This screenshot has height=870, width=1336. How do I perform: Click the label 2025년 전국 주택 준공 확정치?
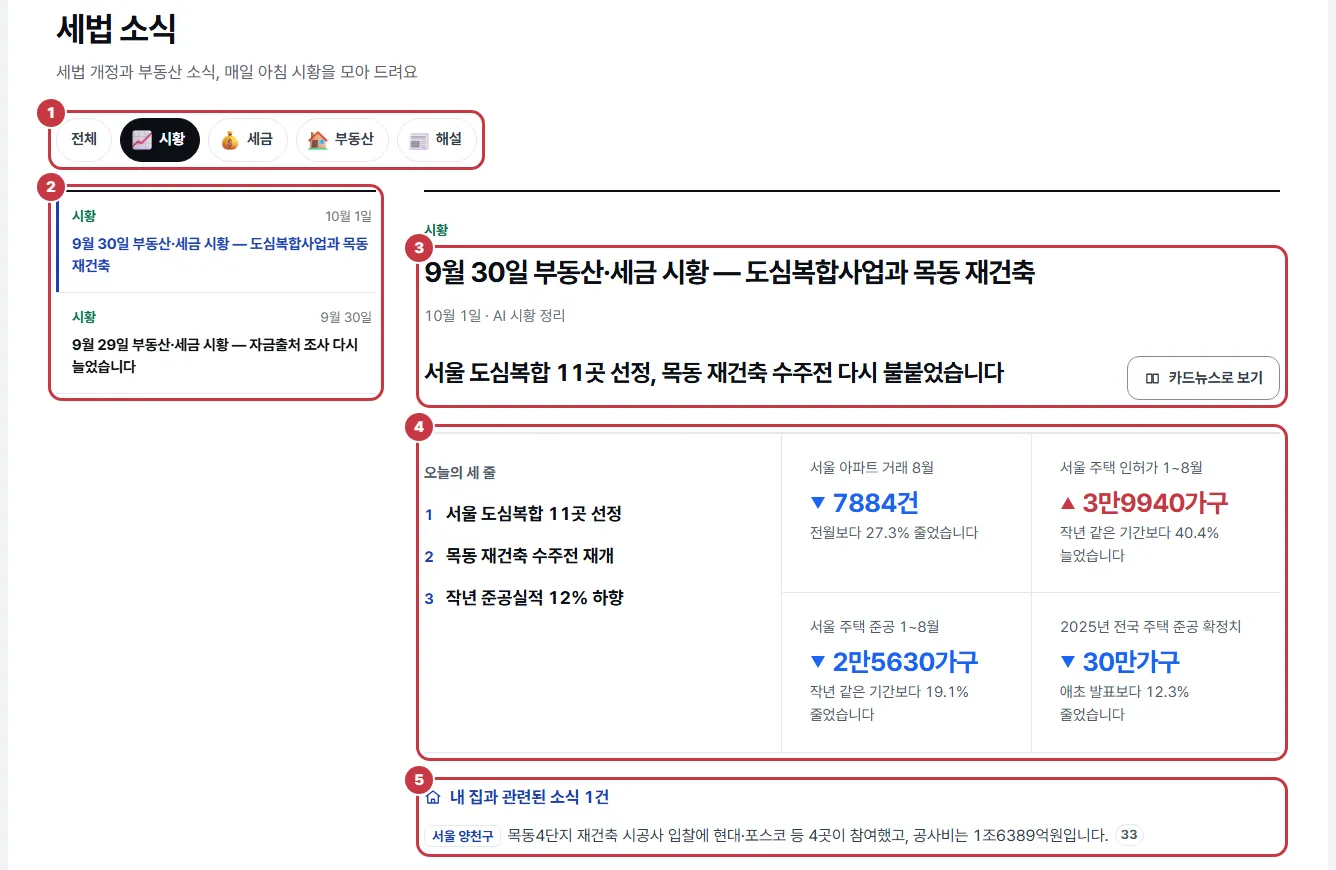(1150, 627)
